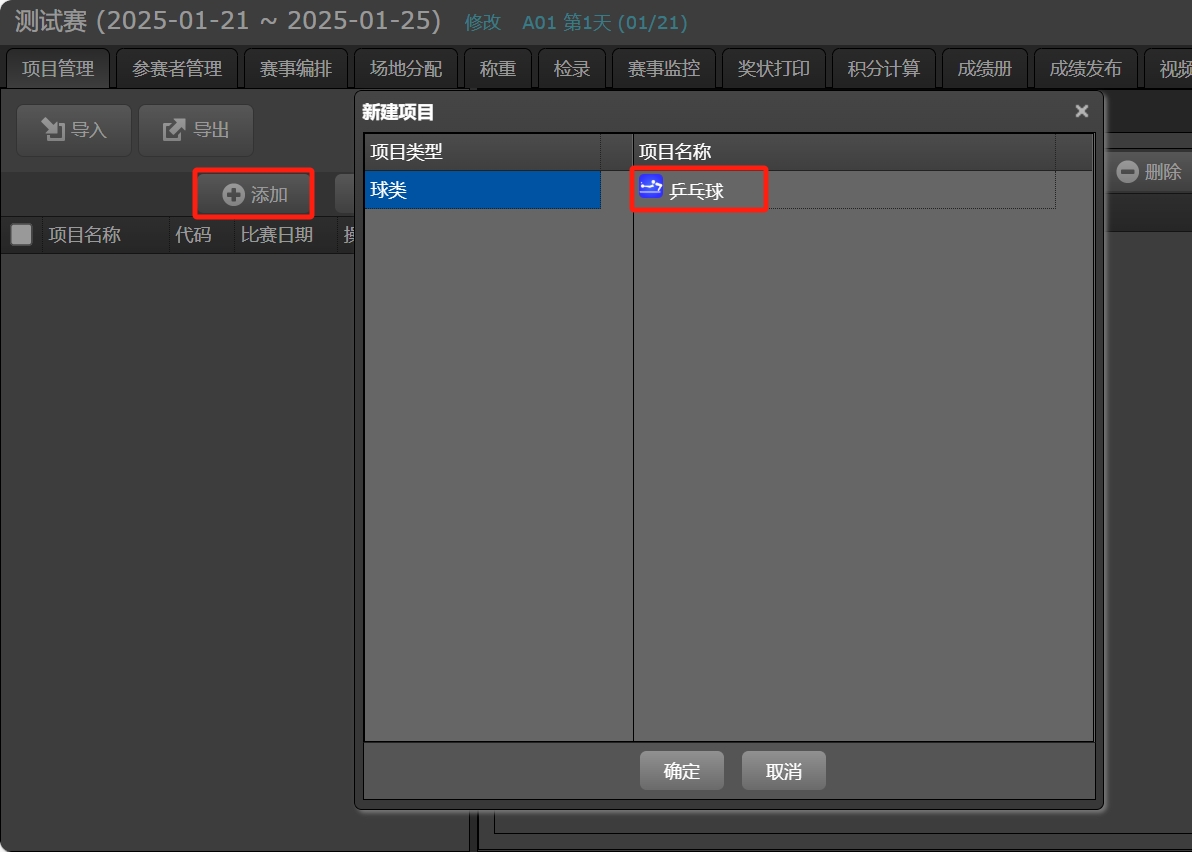Image resolution: width=1192 pixels, height=852 pixels.
Task: Cancel the dialog with the 取消 button
Action: tap(783, 770)
